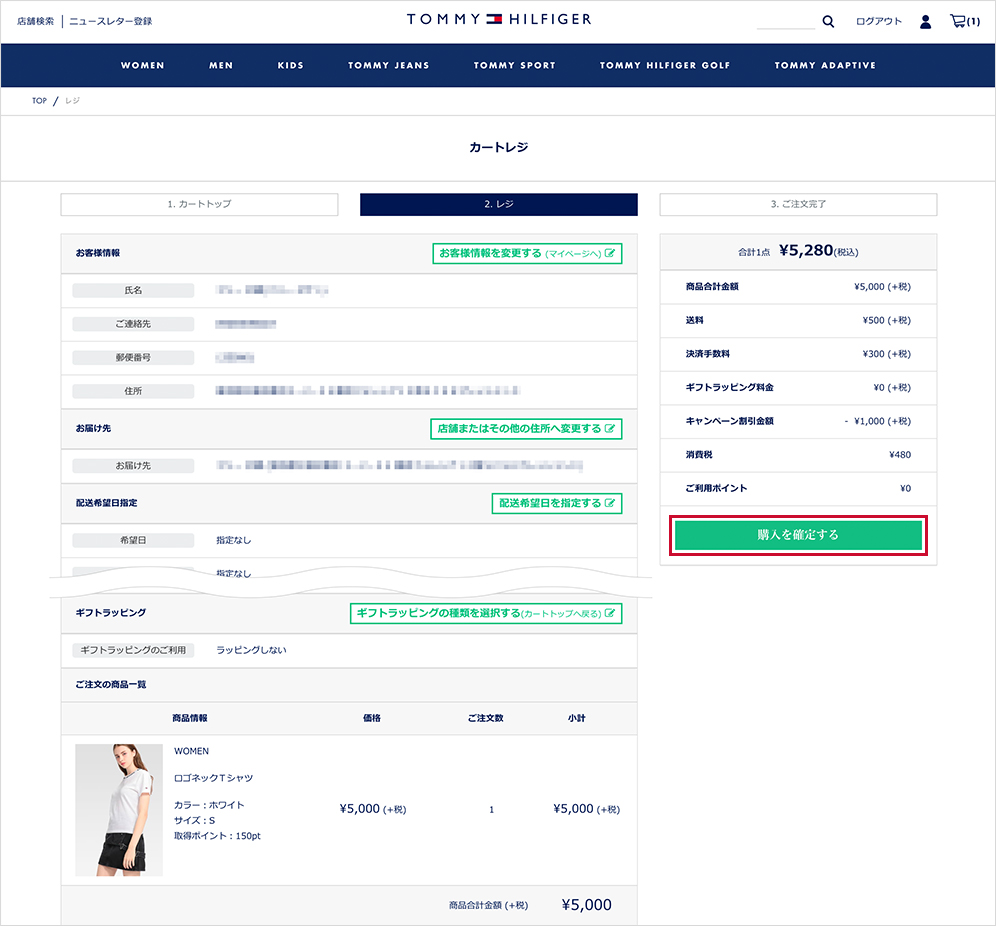
Task: Open the TOMMY HILFIGER GOLF menu
Action: click(x=665, y=65)
